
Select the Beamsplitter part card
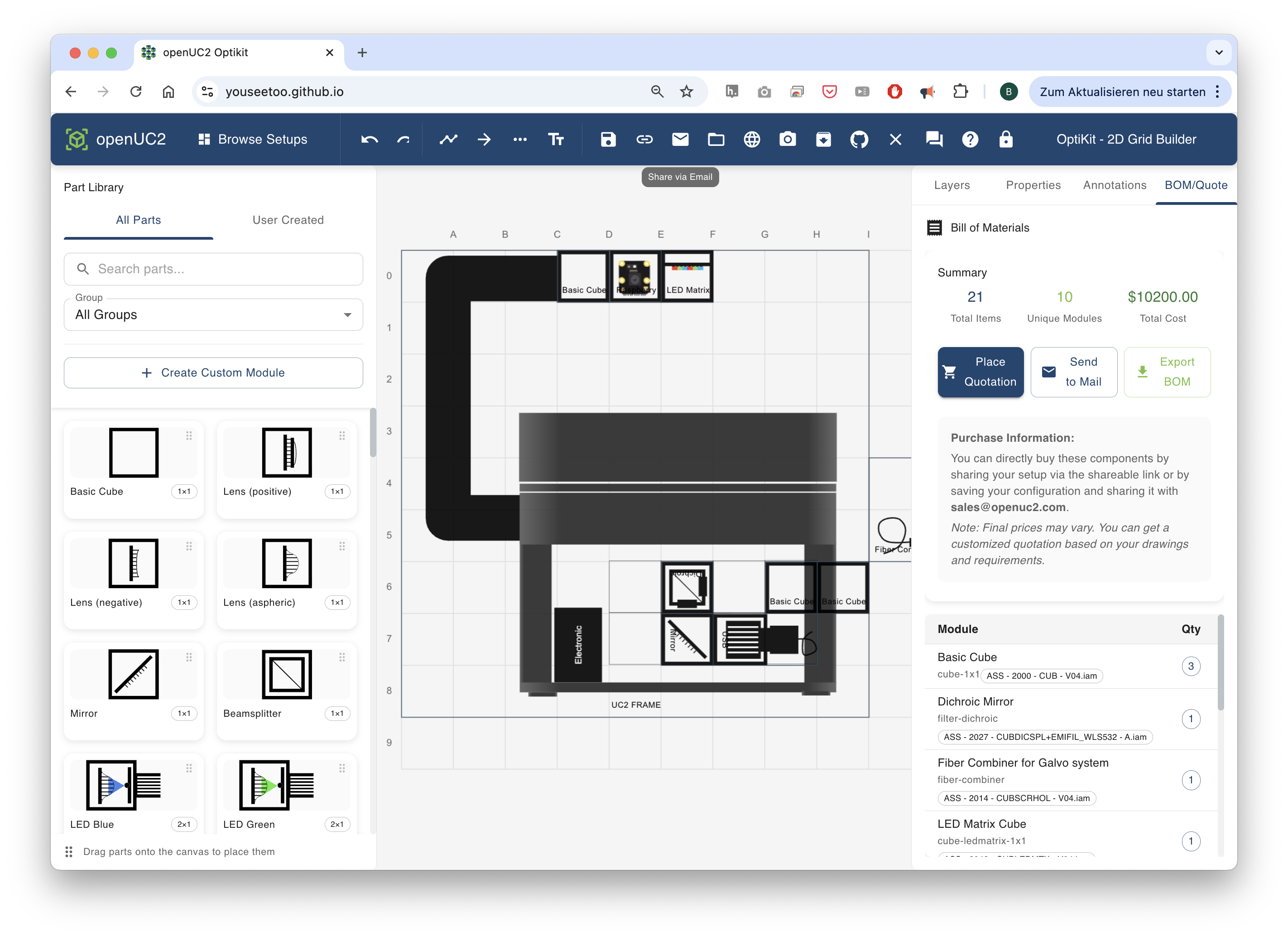tap(287, 691)
